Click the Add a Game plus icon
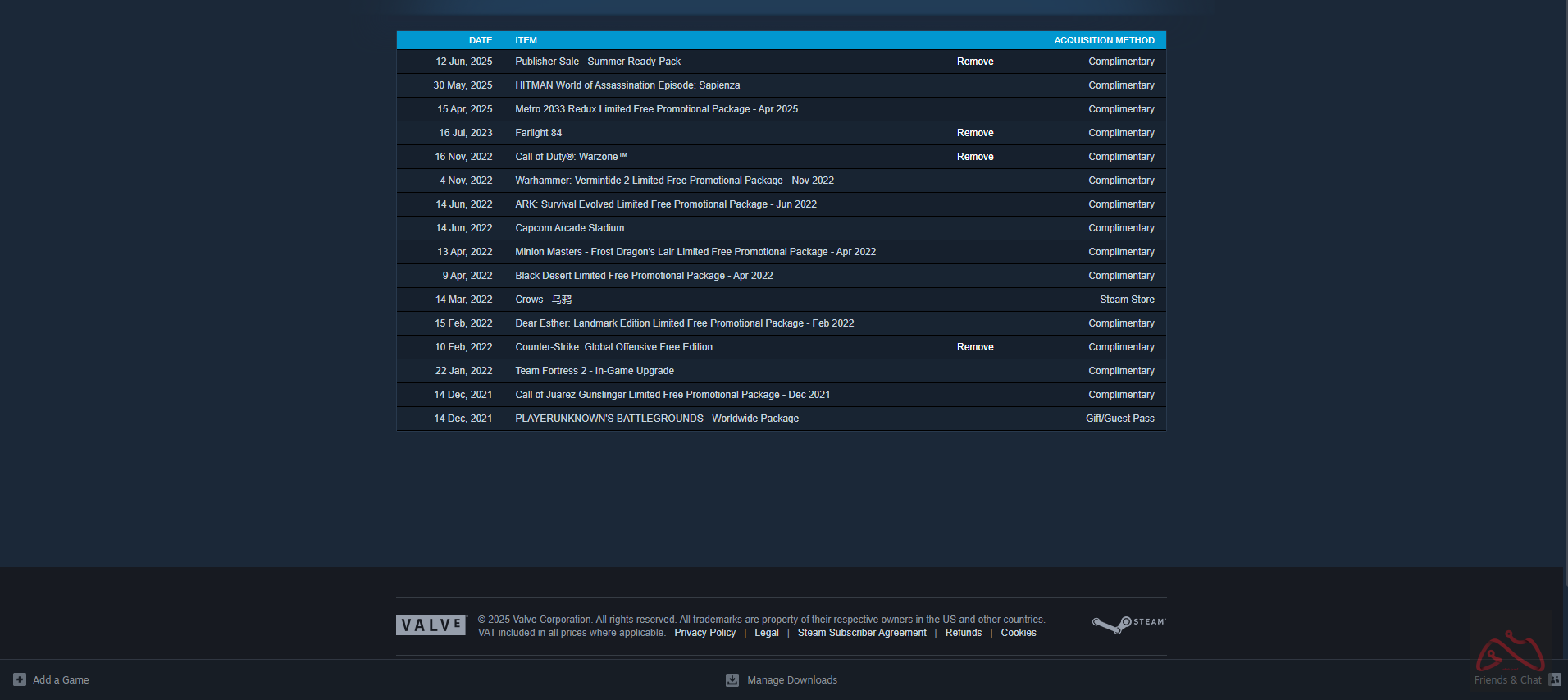This screenshot has width=1568, height=700. tap(20, 679)
